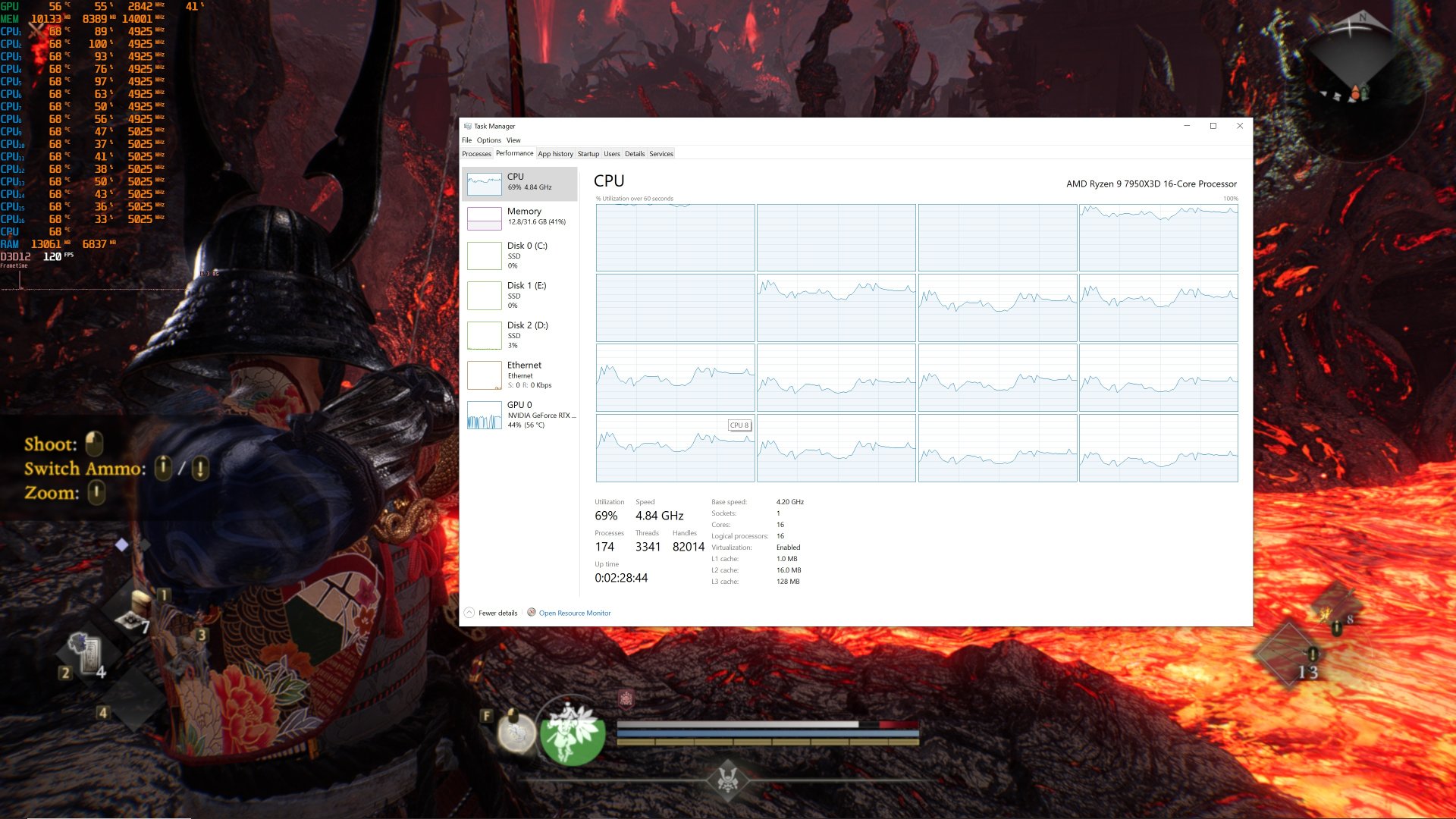This screenshot has width=1456, height=819.
Task: View GPU 0 NVIDIA GeForce RTX stats
Action: pos(520,416)
